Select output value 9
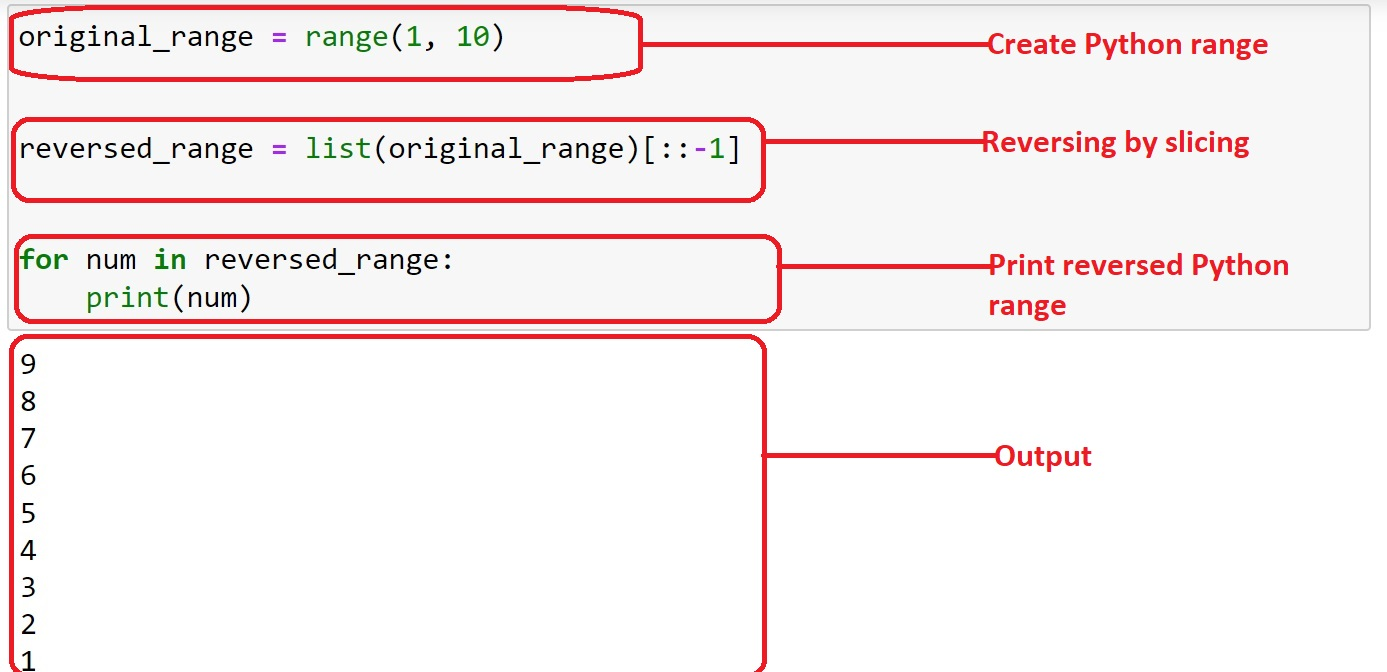Screen dimensions: 1387x672 [x=28, y=365]
